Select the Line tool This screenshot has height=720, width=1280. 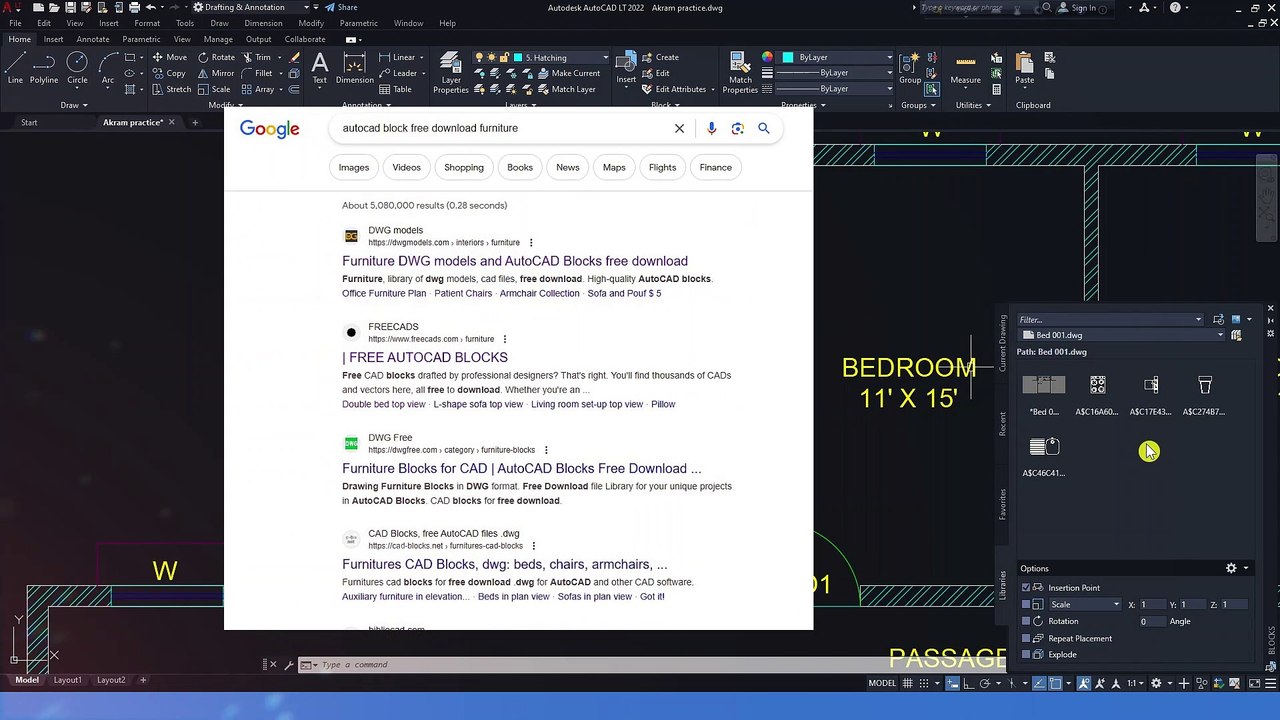click(15, 68)
